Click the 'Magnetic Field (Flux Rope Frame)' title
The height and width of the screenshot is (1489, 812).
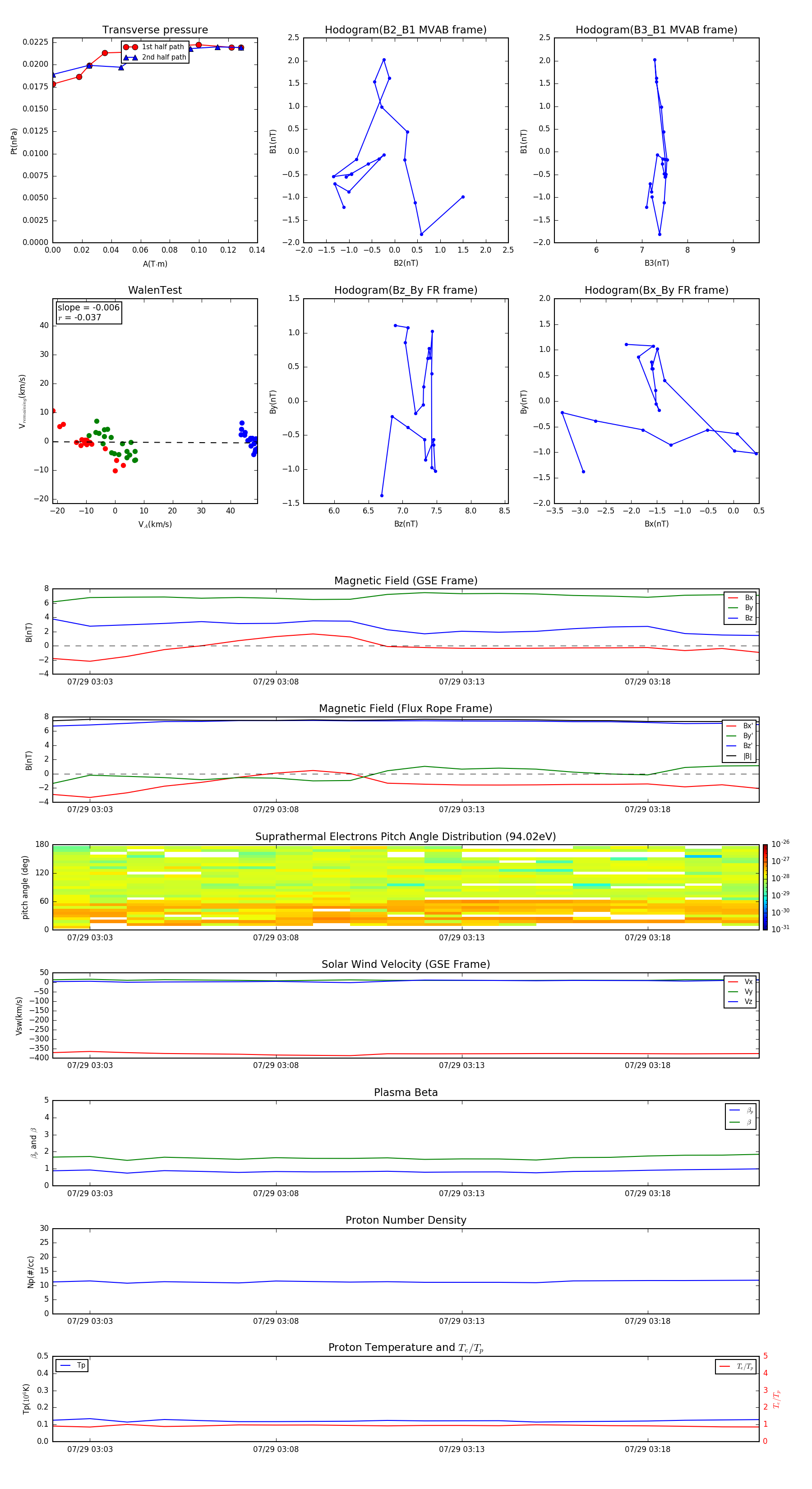coord(406,709)
